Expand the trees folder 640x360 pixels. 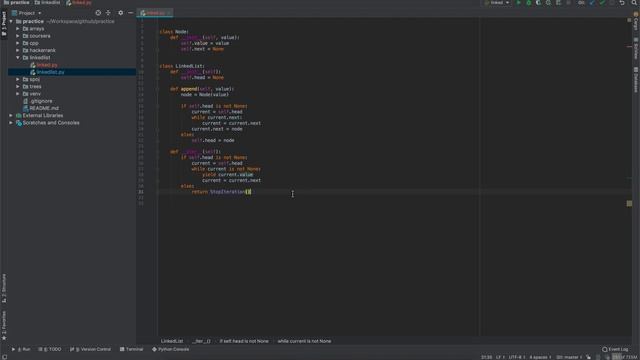[18, 87]
